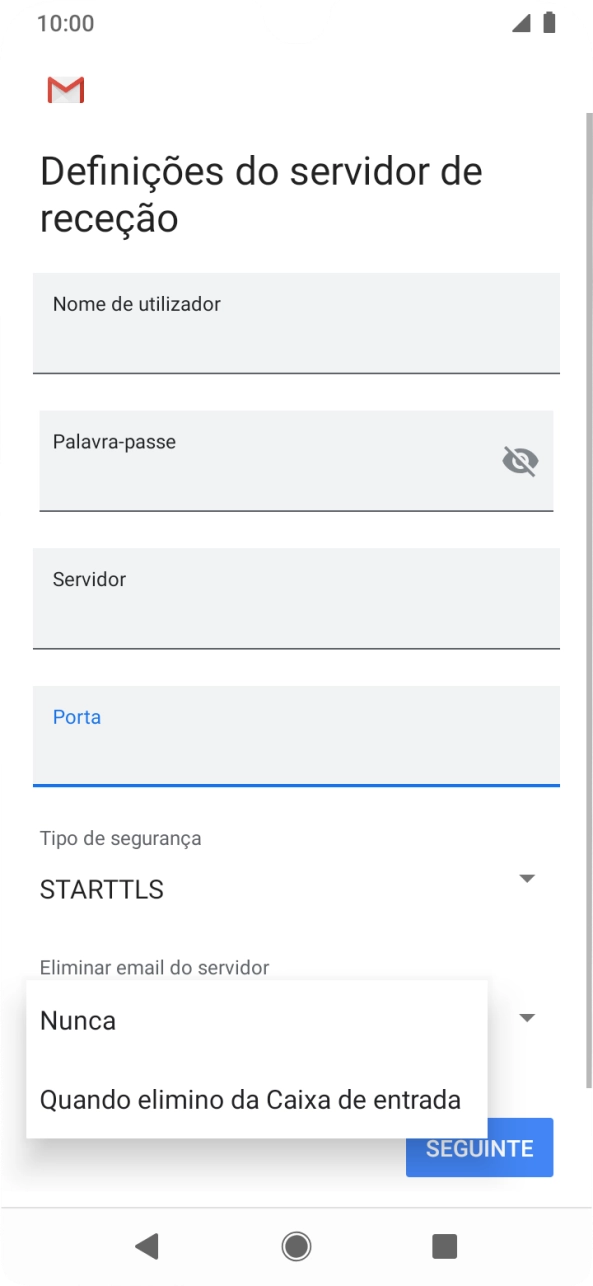Tap the 10:00 clock in status bar
Screen dimensions: 593x1286
point(66,22)
